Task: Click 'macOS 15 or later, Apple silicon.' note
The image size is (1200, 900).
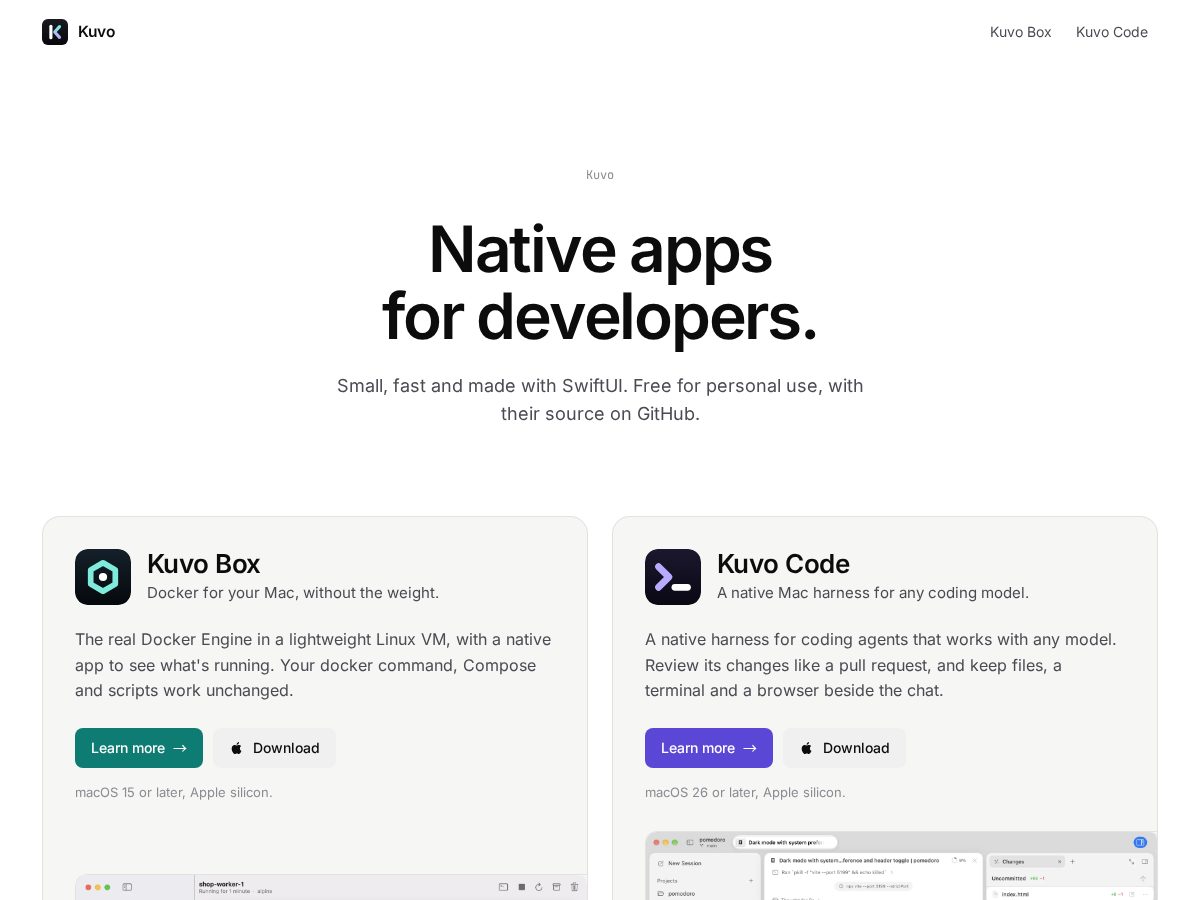Action: (174, 792)
